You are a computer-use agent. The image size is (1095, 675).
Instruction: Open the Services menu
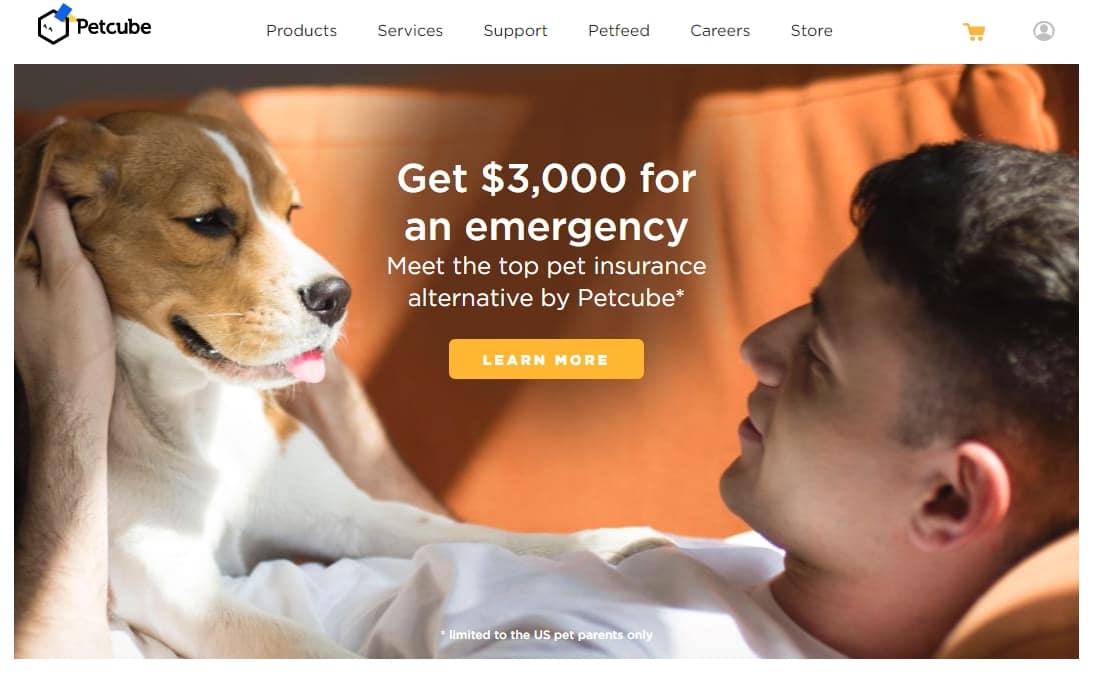click(410, 31)
